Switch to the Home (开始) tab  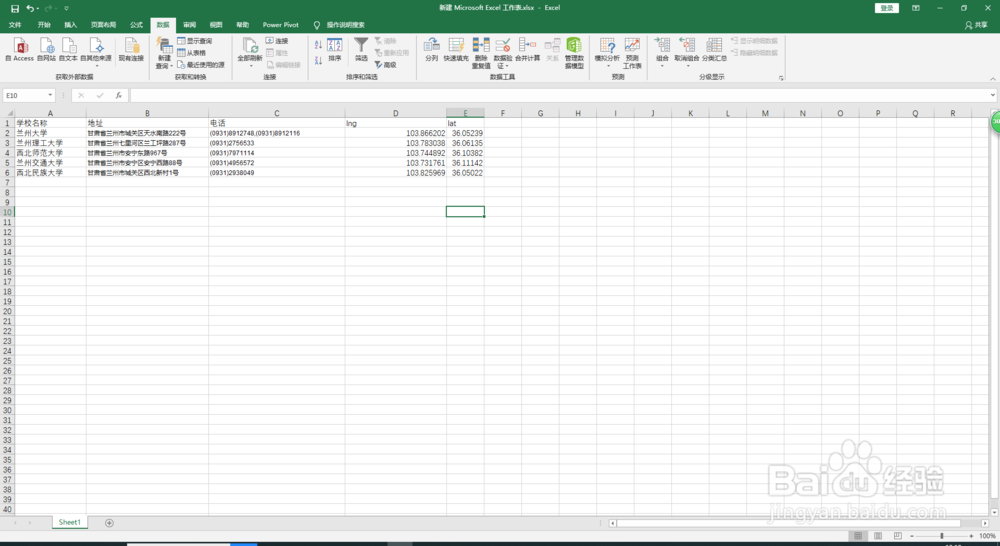pos(44,25)
